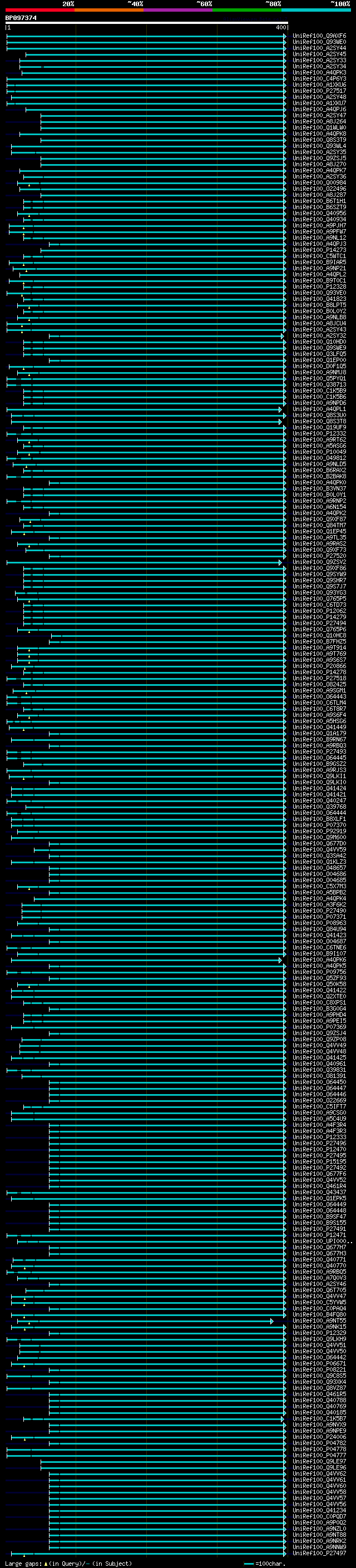Click hit label UniRef100_Q3SA42
Screen dimensions: 356x1568
[319, 855]
